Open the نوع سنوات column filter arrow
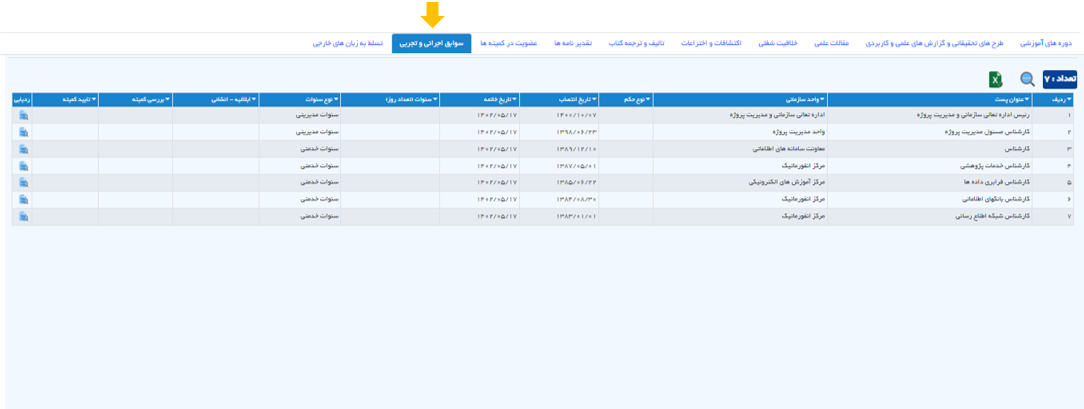The width and height of the screenshot is (1084, 409). click(335, 99)
